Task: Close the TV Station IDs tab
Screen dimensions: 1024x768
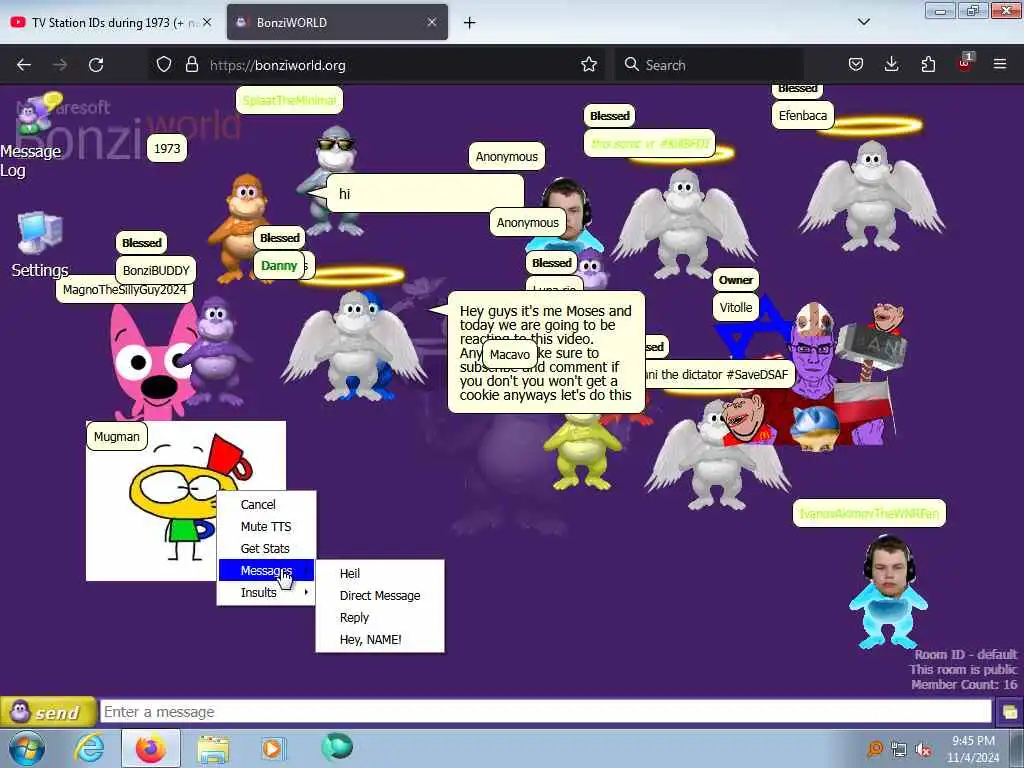Action: point(207,22)
